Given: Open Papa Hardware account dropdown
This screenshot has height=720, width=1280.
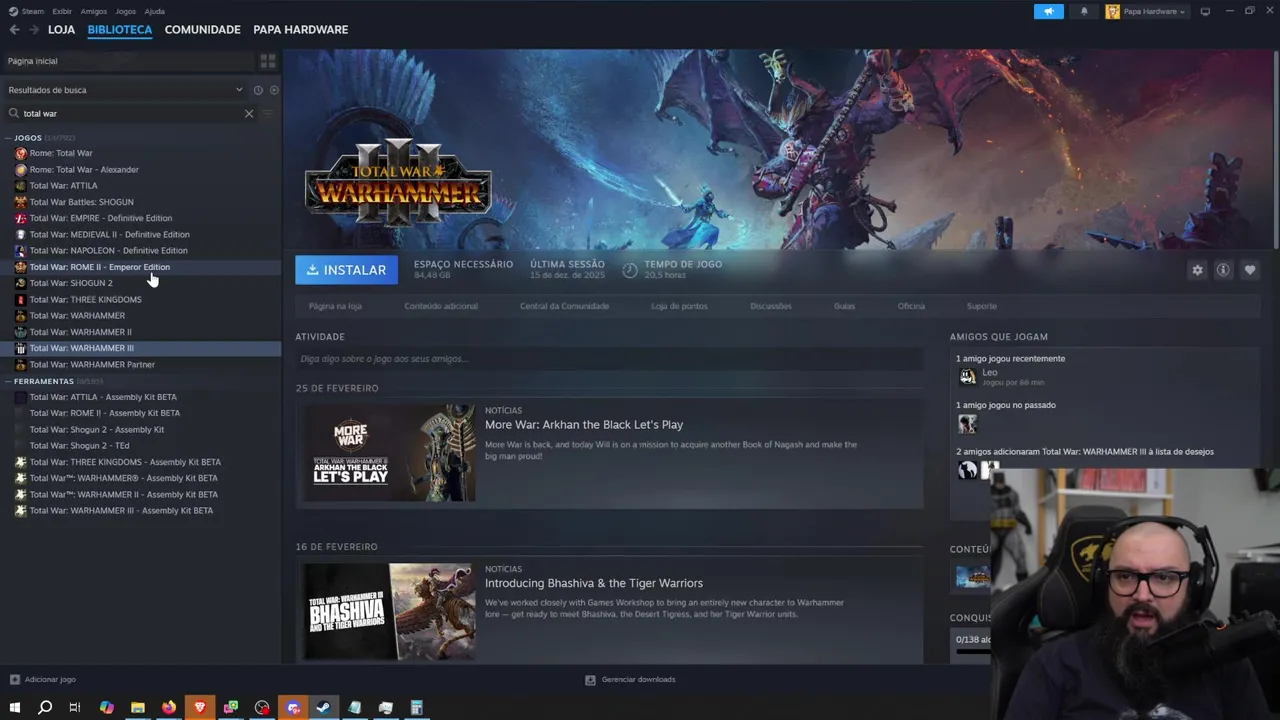Looking at the screenshot, I should click(x=1146, y=12).
